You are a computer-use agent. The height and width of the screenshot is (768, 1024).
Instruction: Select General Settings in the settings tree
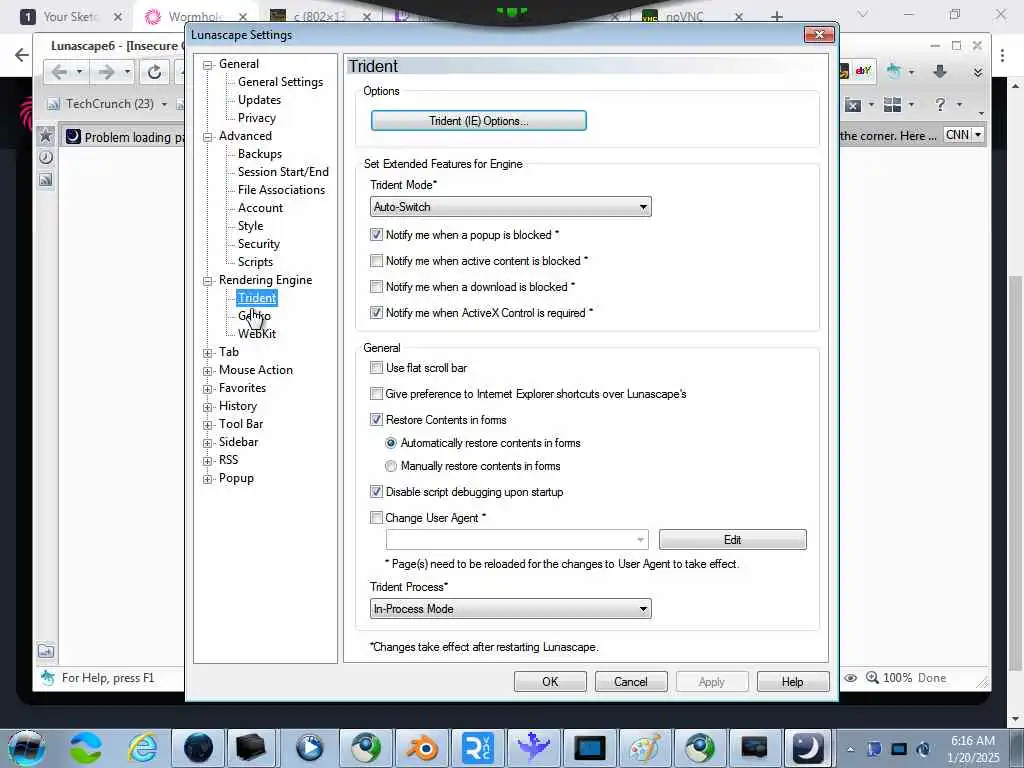pos(280,82)
